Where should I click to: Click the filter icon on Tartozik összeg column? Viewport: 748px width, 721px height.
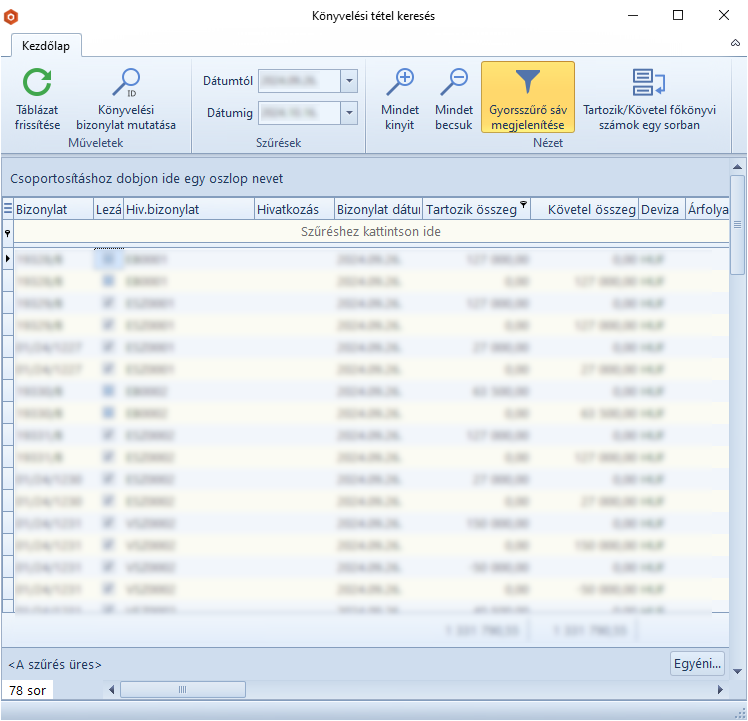pos(523,204)
